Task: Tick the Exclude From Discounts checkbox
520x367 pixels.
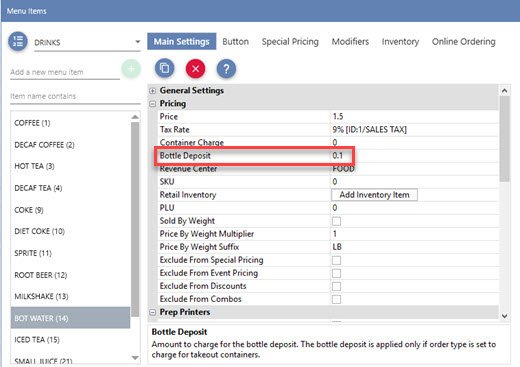Action: pyautogui.click(x=336, y=286)
